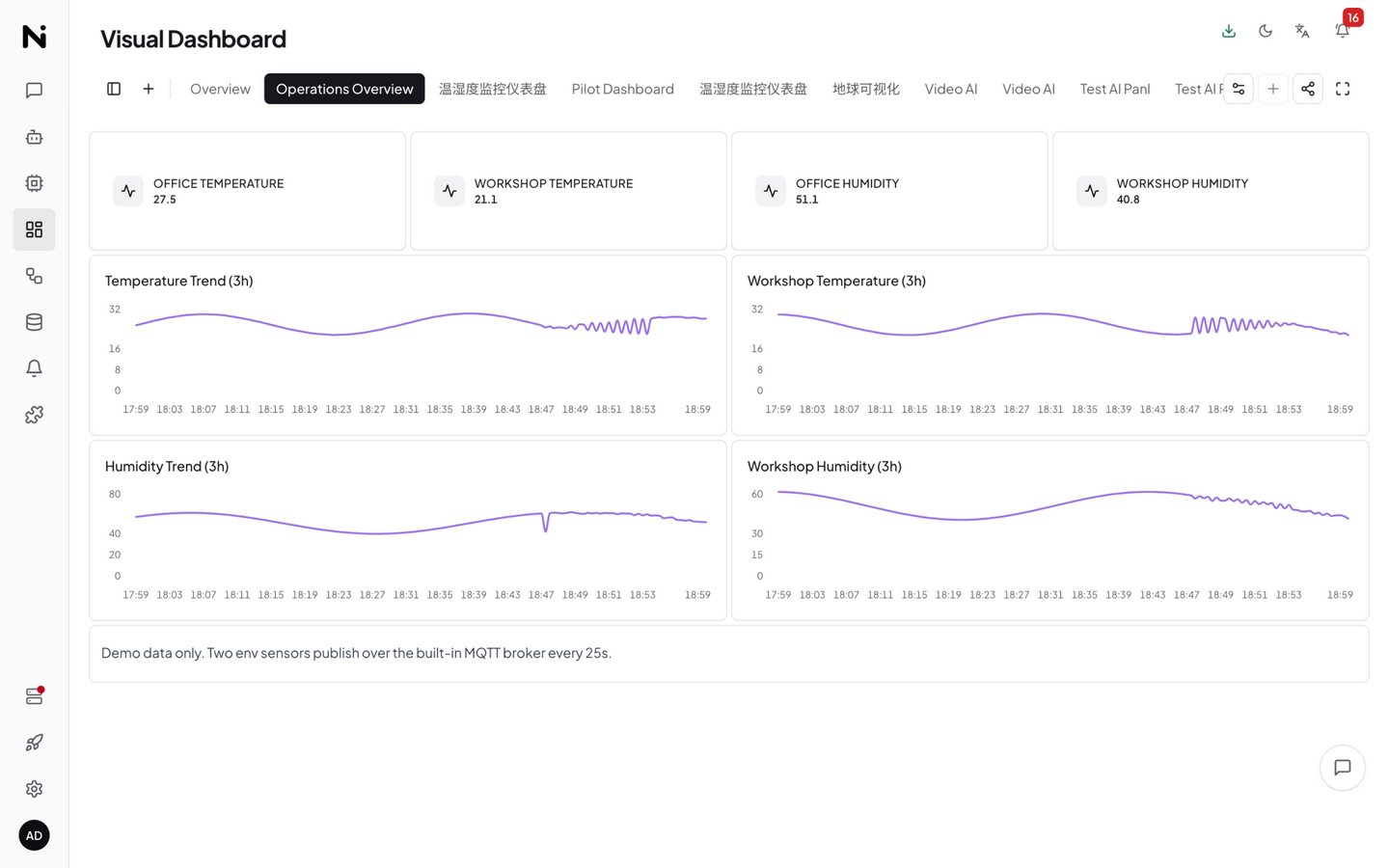The height and width of the screenshot is (868, 1389).
Task: Open notifications bell with 16 badge
Action: [x=1343, y=31]
